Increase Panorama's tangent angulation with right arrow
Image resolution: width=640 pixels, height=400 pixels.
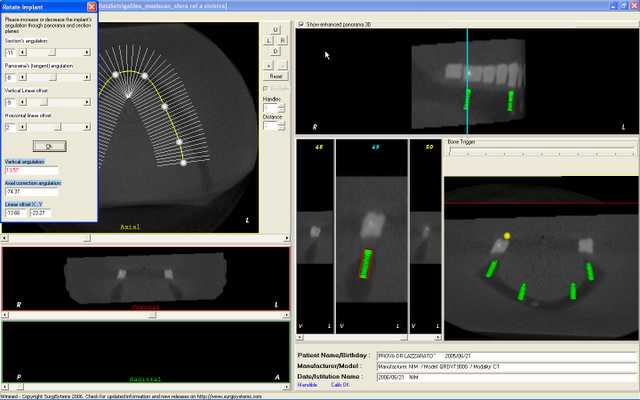click(87, 77)
